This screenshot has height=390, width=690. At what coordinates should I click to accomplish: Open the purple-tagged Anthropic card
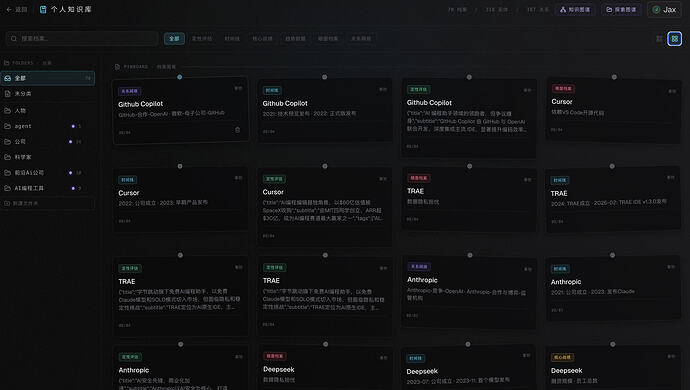click(469, 292)
